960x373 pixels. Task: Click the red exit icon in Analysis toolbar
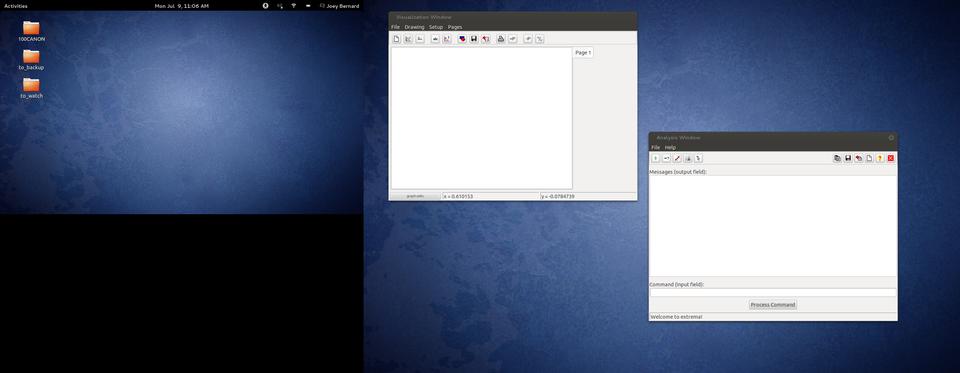[891, 158]
